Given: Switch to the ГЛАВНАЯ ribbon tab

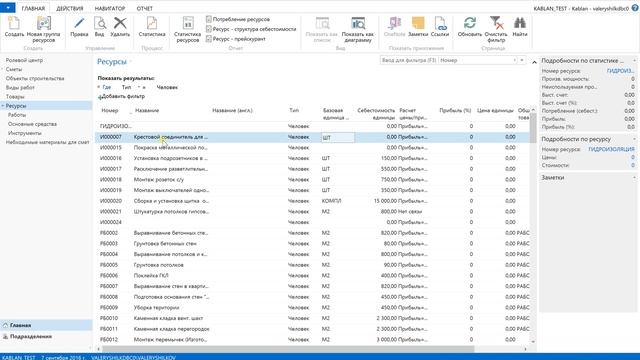Looking at the screenshot, I should pos(33,8).
